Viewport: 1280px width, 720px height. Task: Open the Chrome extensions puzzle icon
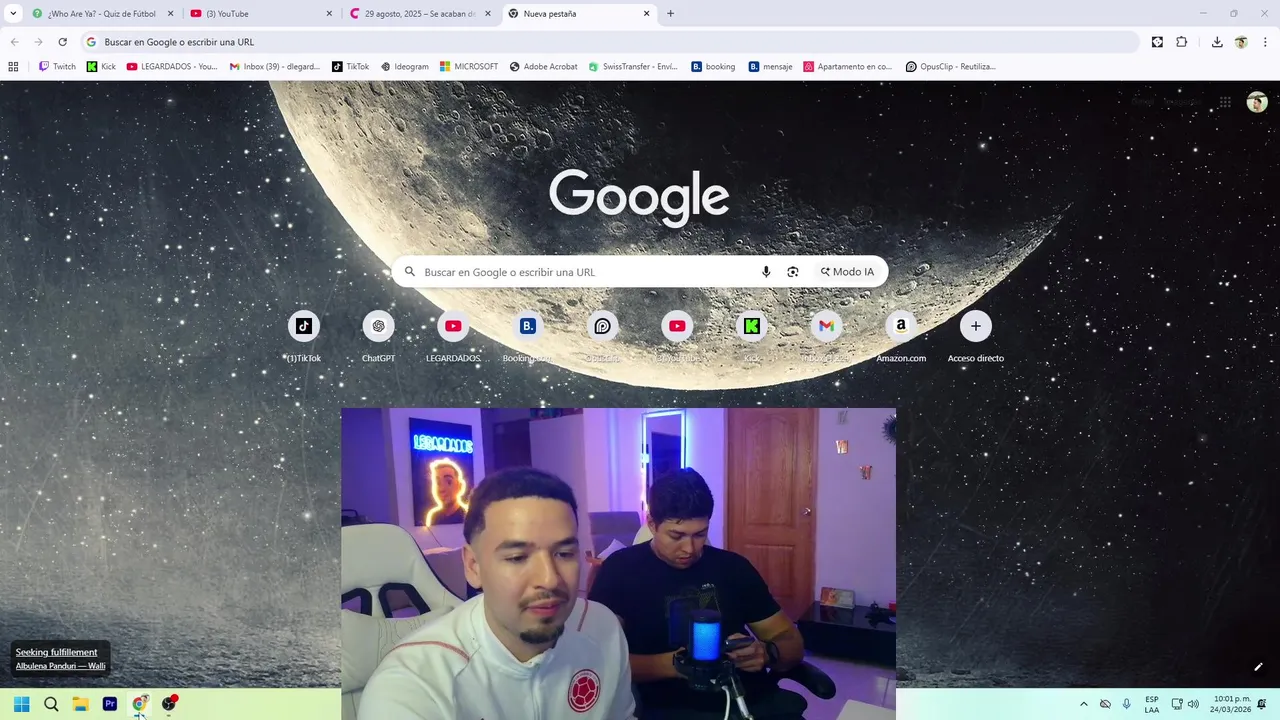[1181, 42]
